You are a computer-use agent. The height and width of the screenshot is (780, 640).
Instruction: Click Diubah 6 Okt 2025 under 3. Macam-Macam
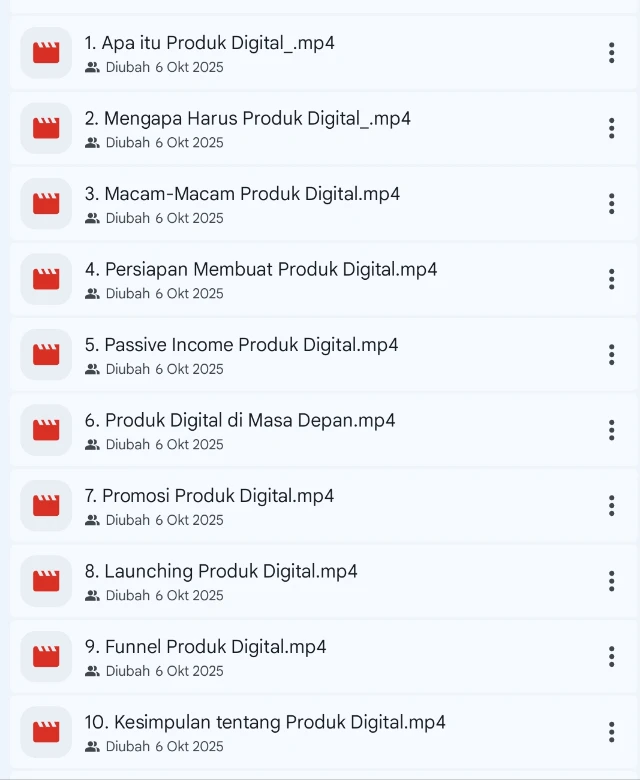point(165,218)
